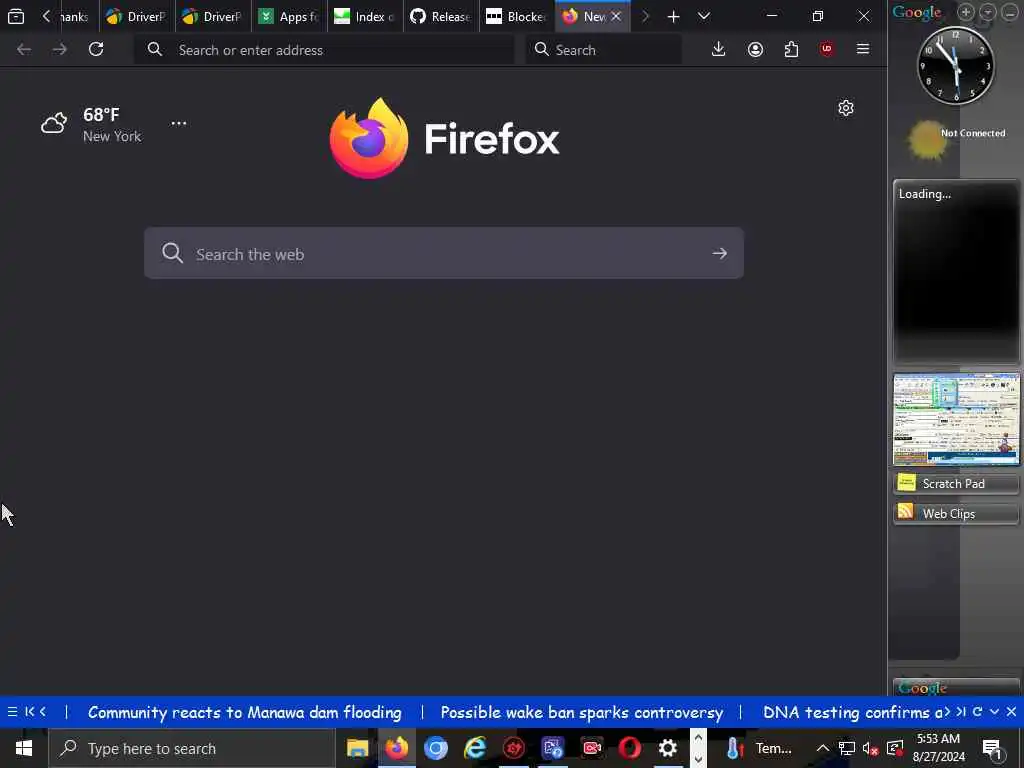Viewport: 1024px width, 768px height.
Task: Open the muted volume tray icon
Action: point(870,748)
